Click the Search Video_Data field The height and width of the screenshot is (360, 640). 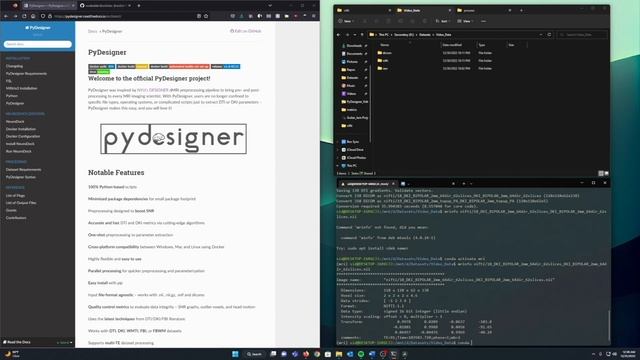582,35
